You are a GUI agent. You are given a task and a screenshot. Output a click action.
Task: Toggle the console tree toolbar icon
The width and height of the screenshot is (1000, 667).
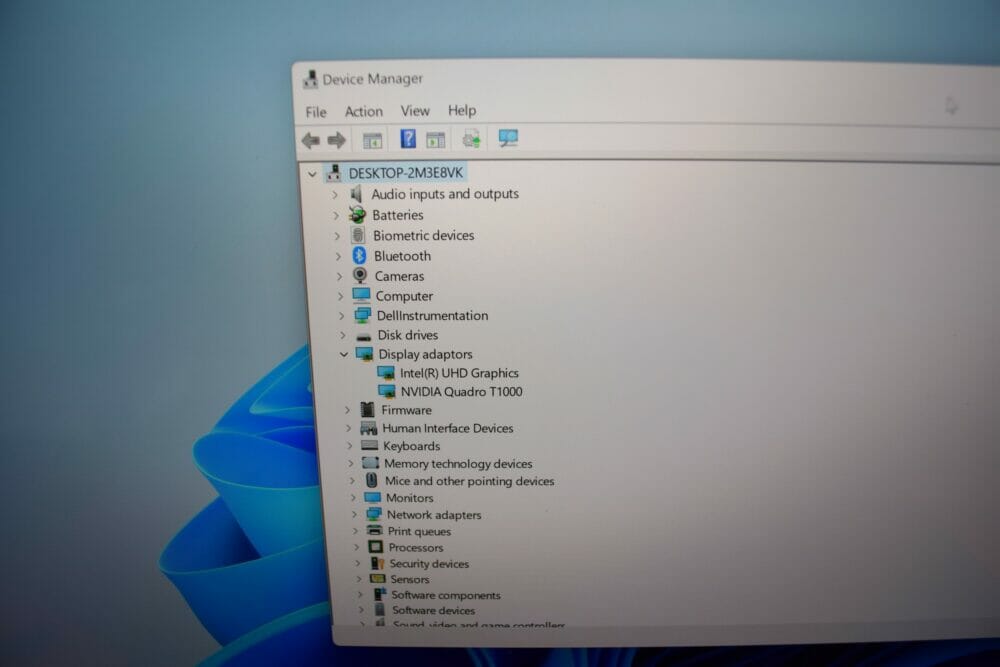point(372,140)
